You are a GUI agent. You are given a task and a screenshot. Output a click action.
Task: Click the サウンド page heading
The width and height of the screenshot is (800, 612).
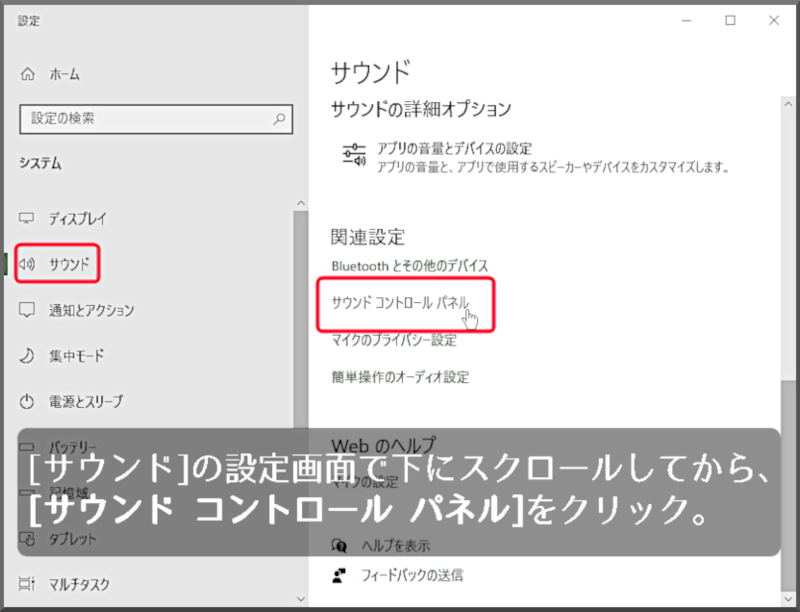pos(371,72)
